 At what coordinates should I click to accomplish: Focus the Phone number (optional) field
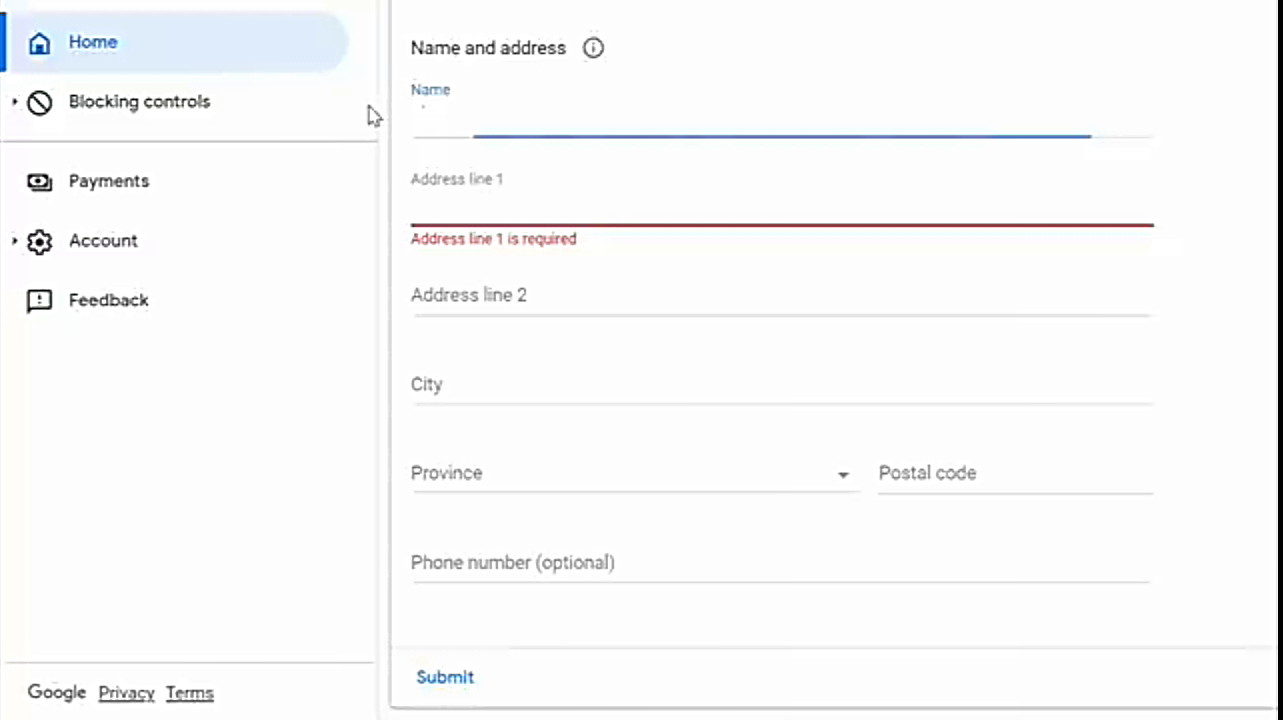pos(781,563)
